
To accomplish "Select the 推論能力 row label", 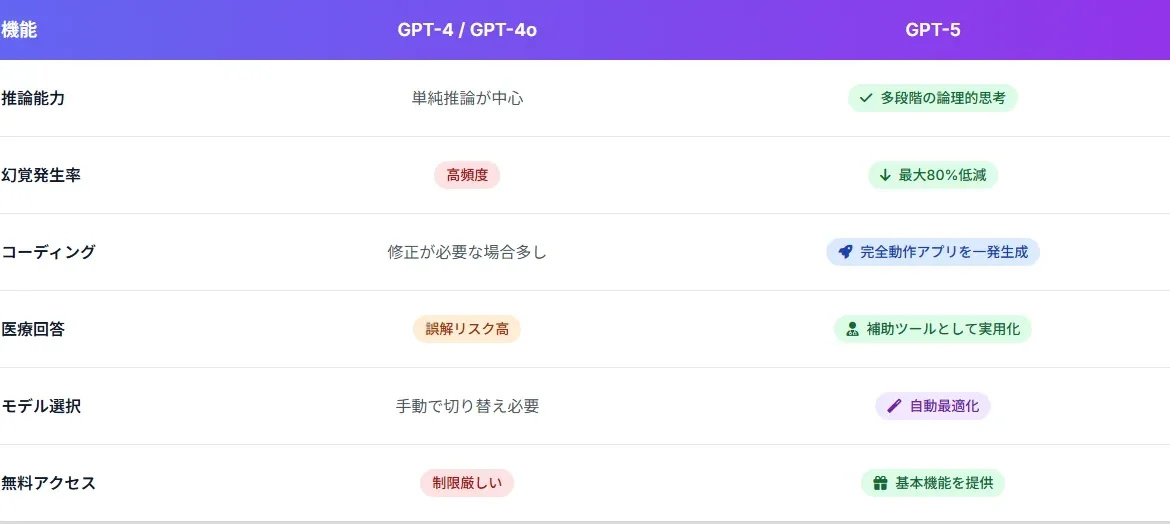I will [34, 98].
